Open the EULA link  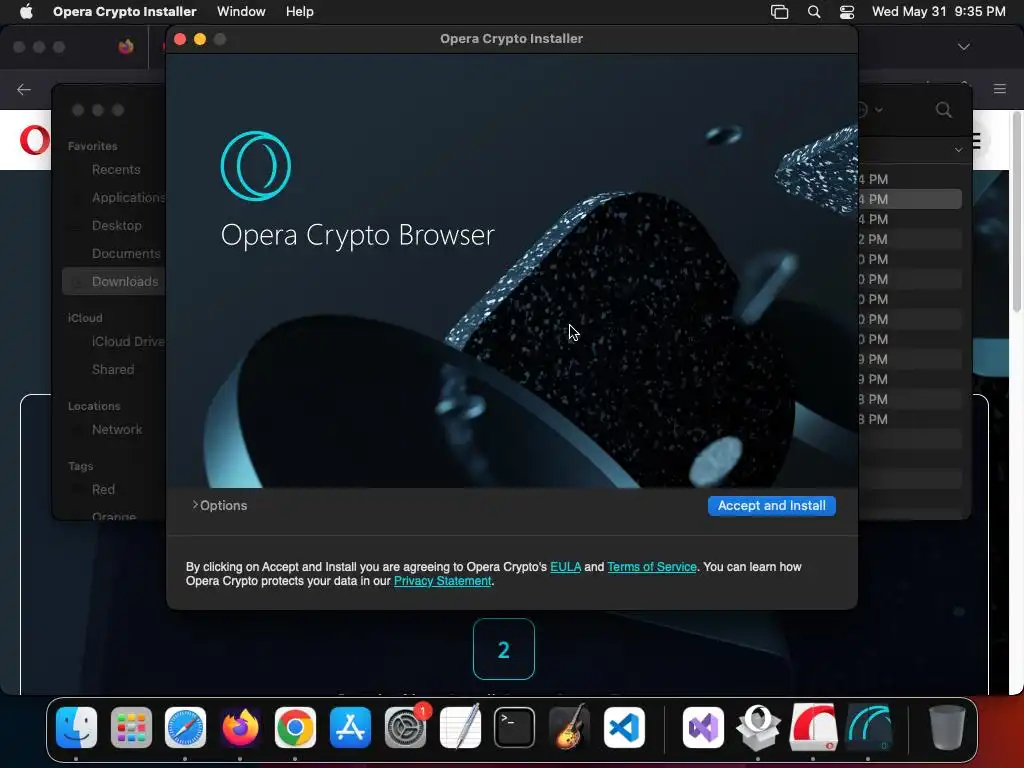(x=565, y=567)
